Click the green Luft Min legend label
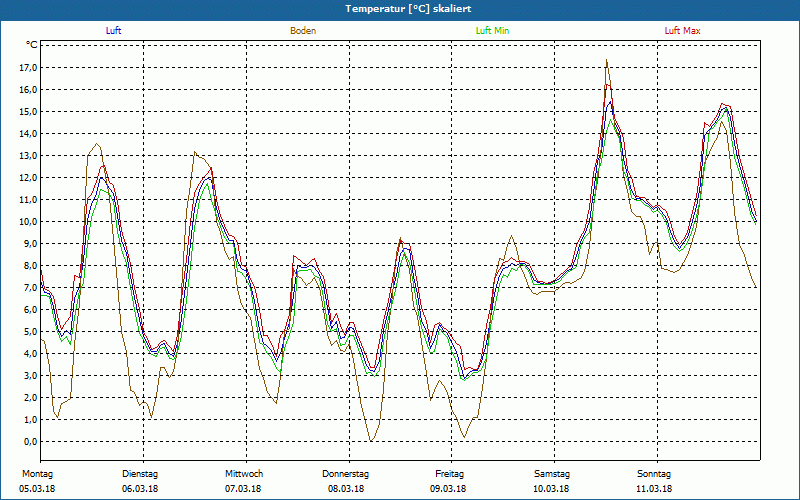Image resolution: width=800 pixels, height=500 pixels. point(492,31)
